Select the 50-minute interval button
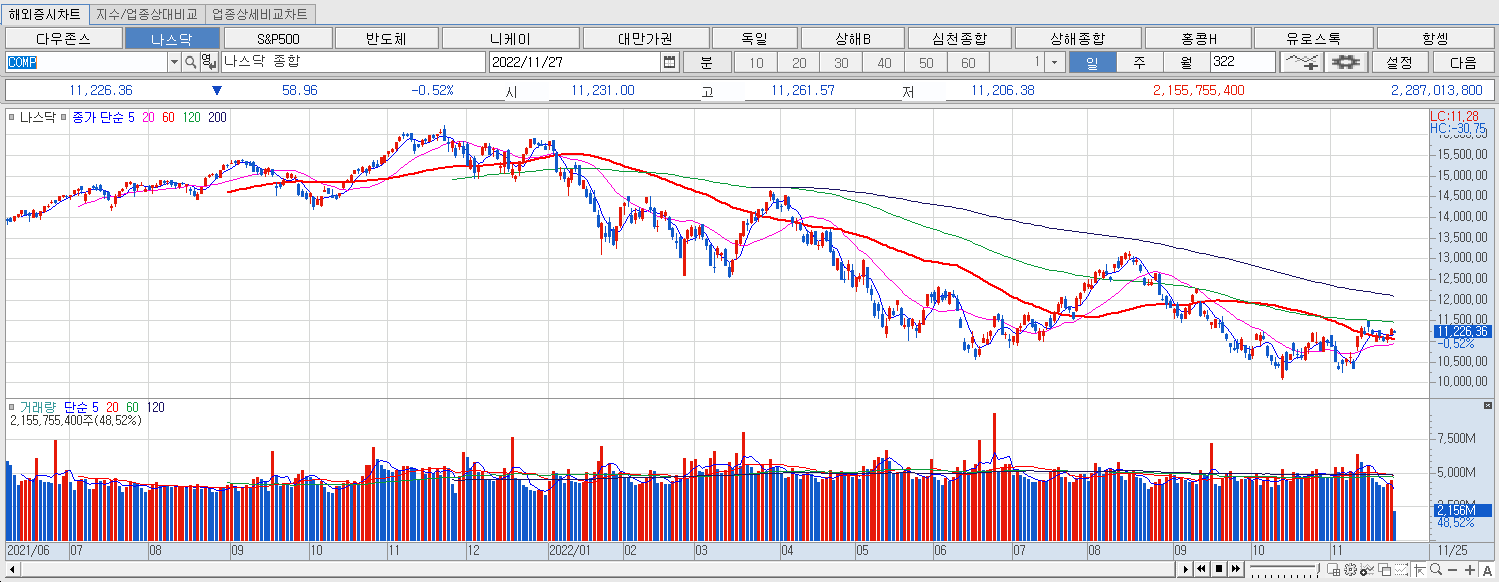 point(926,62)
